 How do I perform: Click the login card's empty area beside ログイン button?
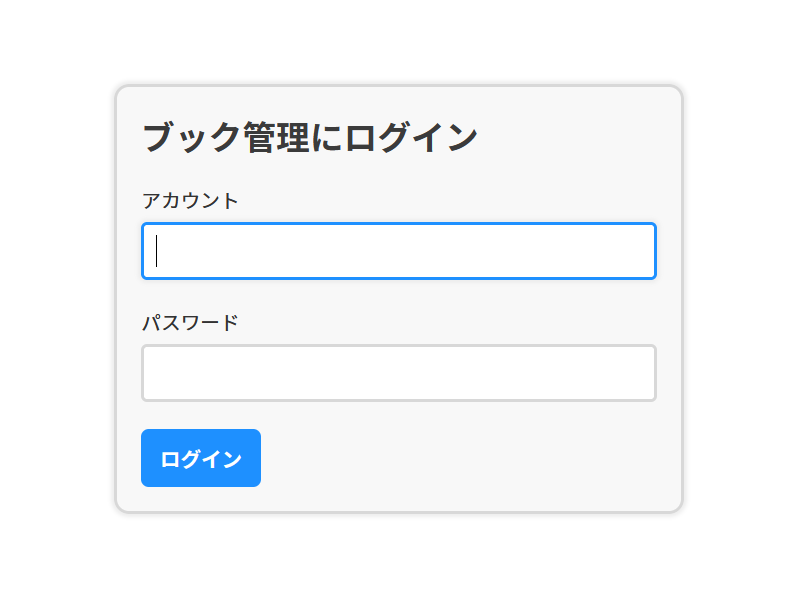tap(459, 458)
